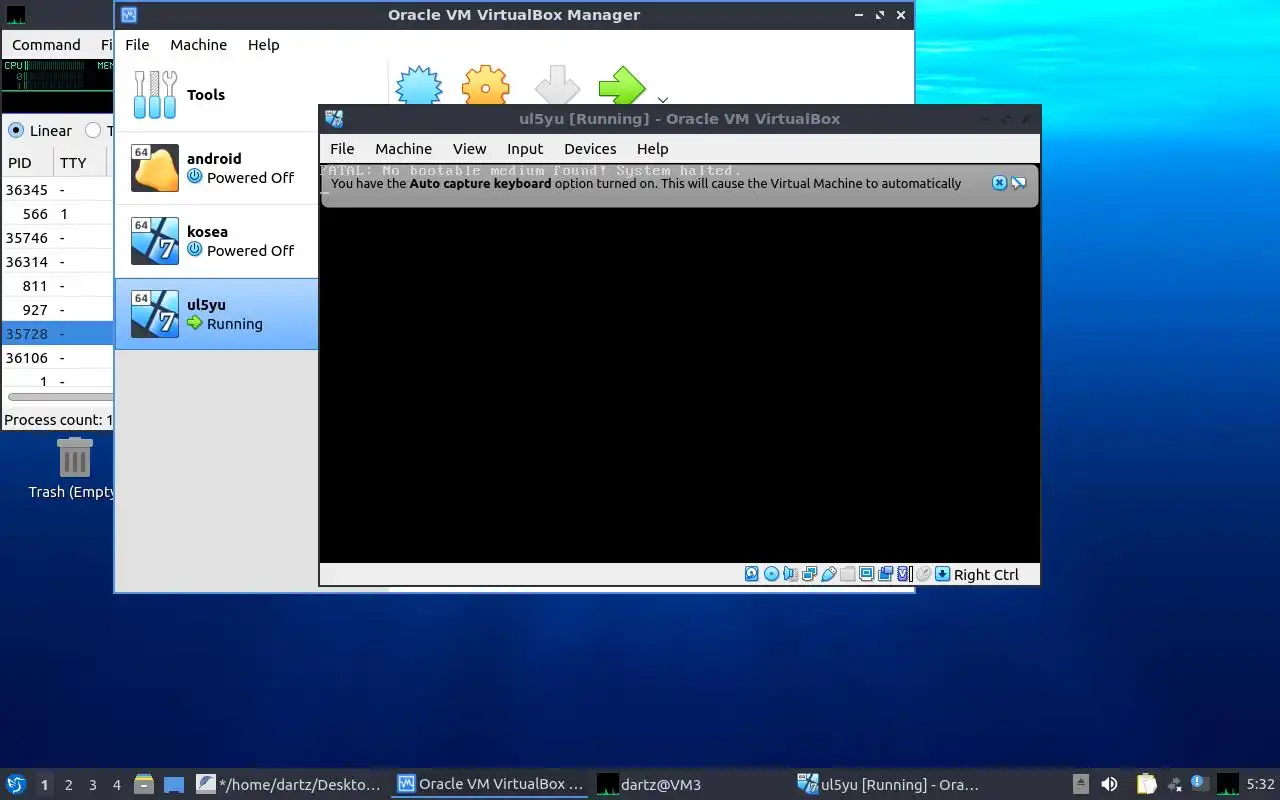Open Help menu in the ul5yu VM window
1280x800 pixels.
[652, 149]
